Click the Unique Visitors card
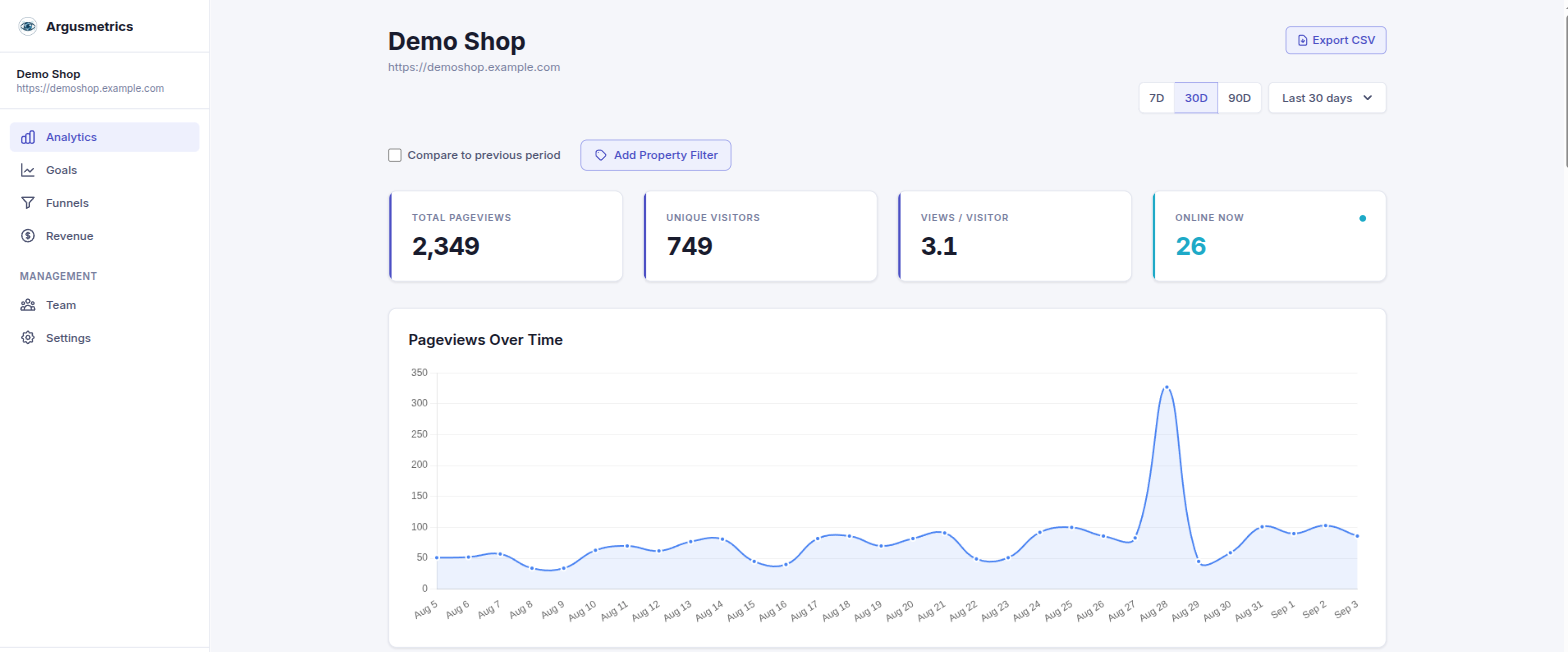Viewport: 1568px width, 652px height. (x=760, y=236)
